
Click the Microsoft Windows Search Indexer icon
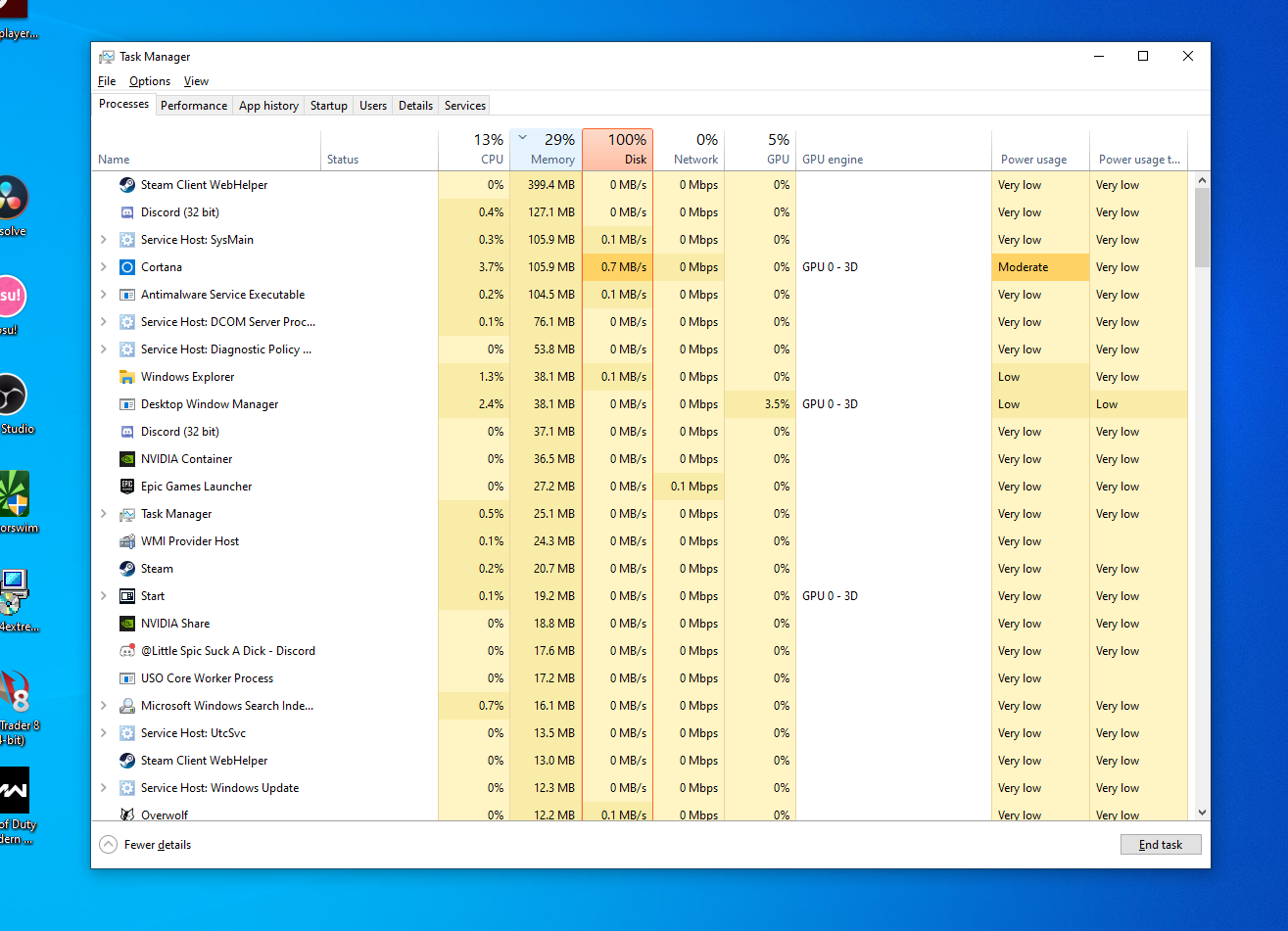127,706
